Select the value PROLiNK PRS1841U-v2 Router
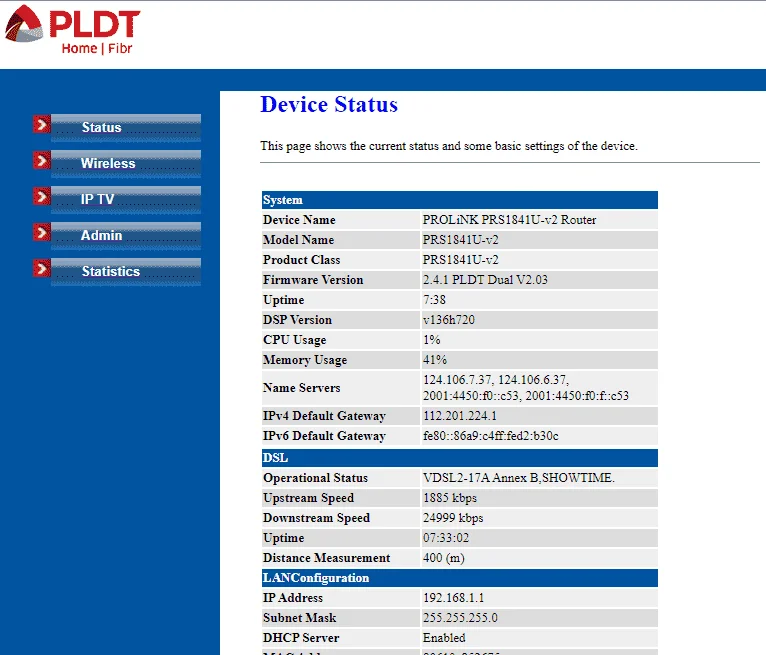 click(509, 220)
